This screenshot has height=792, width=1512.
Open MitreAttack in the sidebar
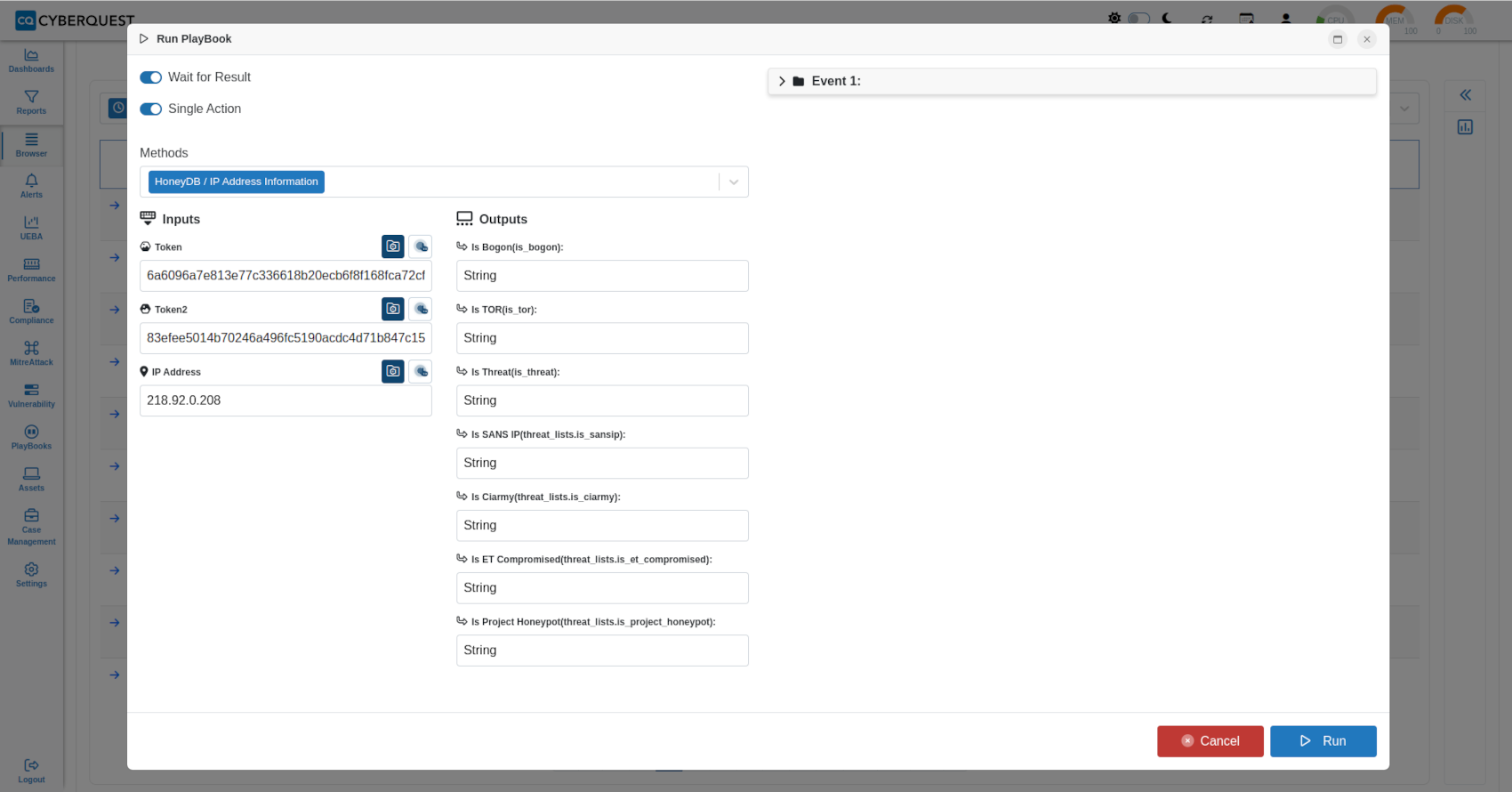(x=31, y=354)
